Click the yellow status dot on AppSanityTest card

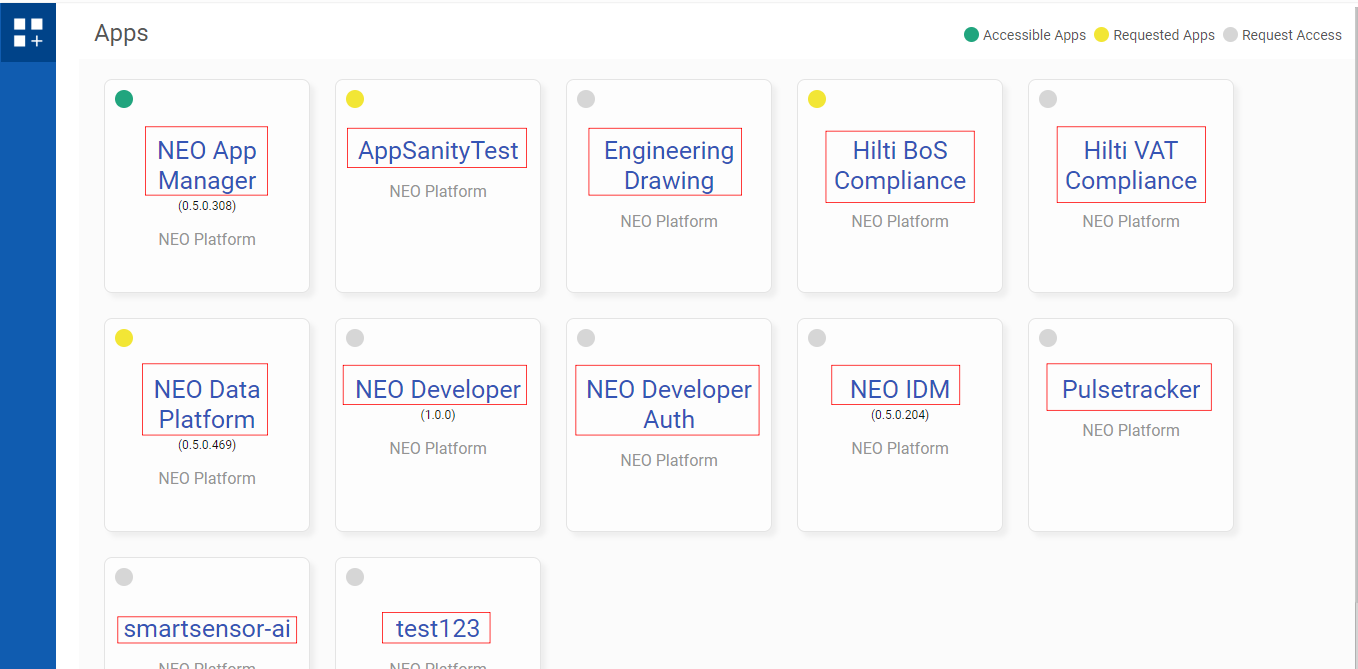click(355, 99)
